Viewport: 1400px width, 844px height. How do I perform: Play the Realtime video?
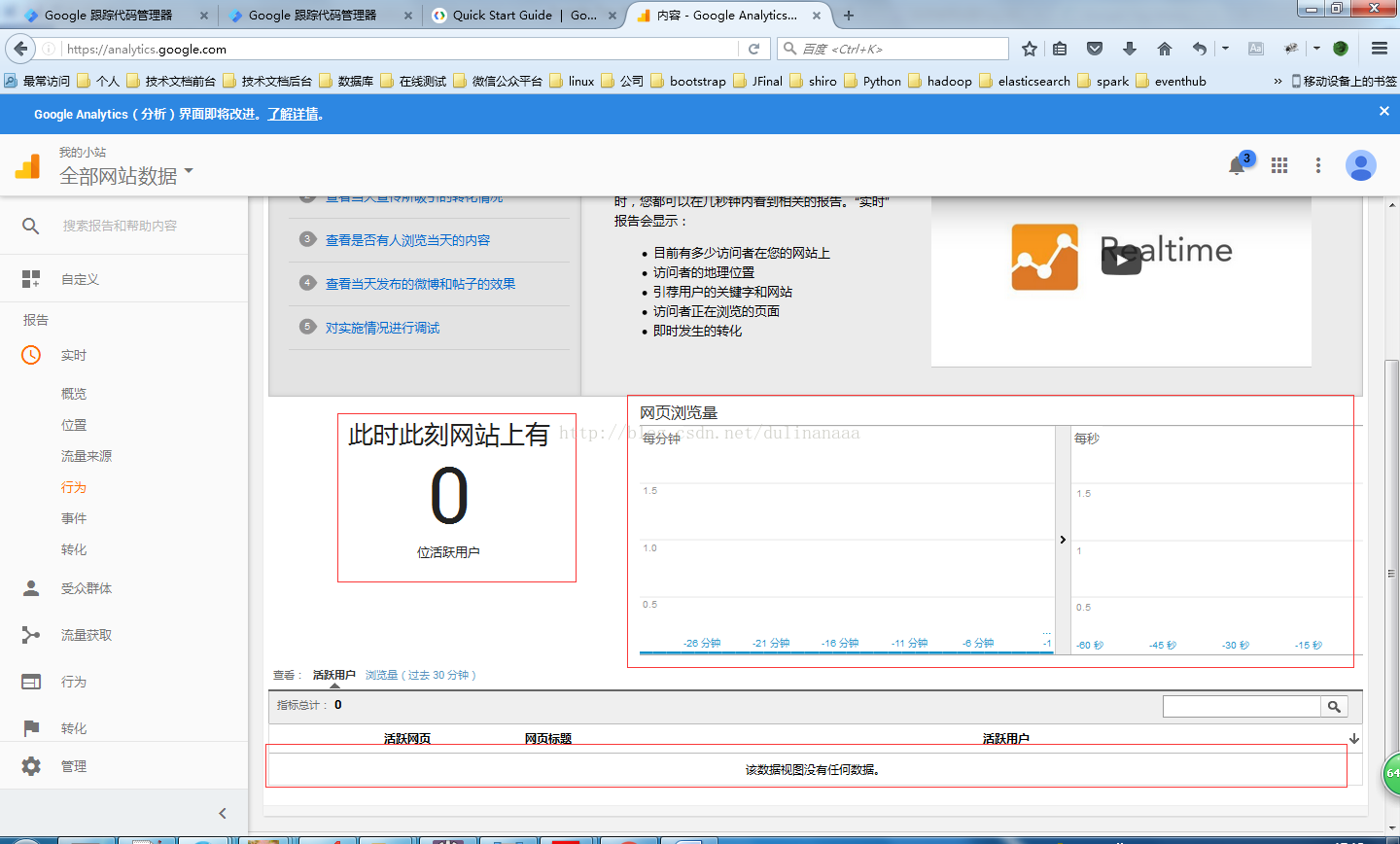coord(1121,259)
